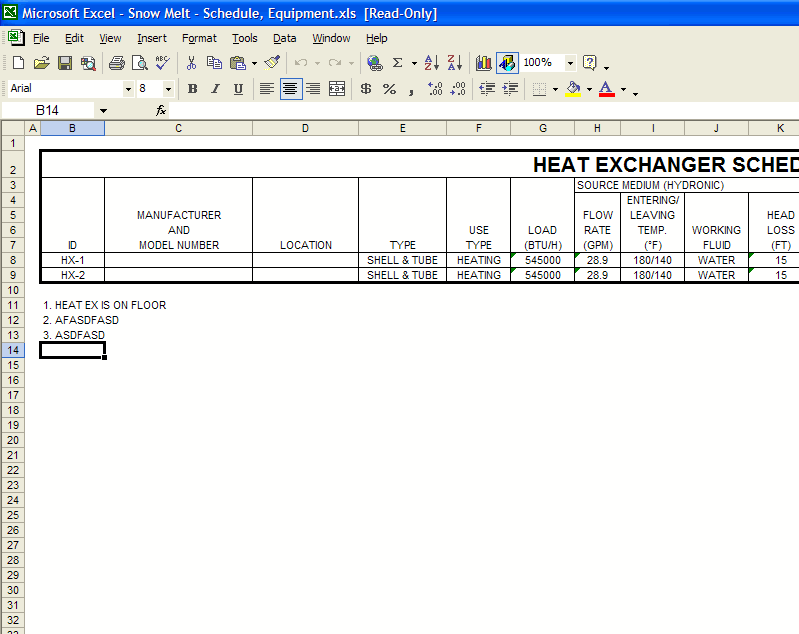Open the Fill Color palette dropdown

point(590,89)
